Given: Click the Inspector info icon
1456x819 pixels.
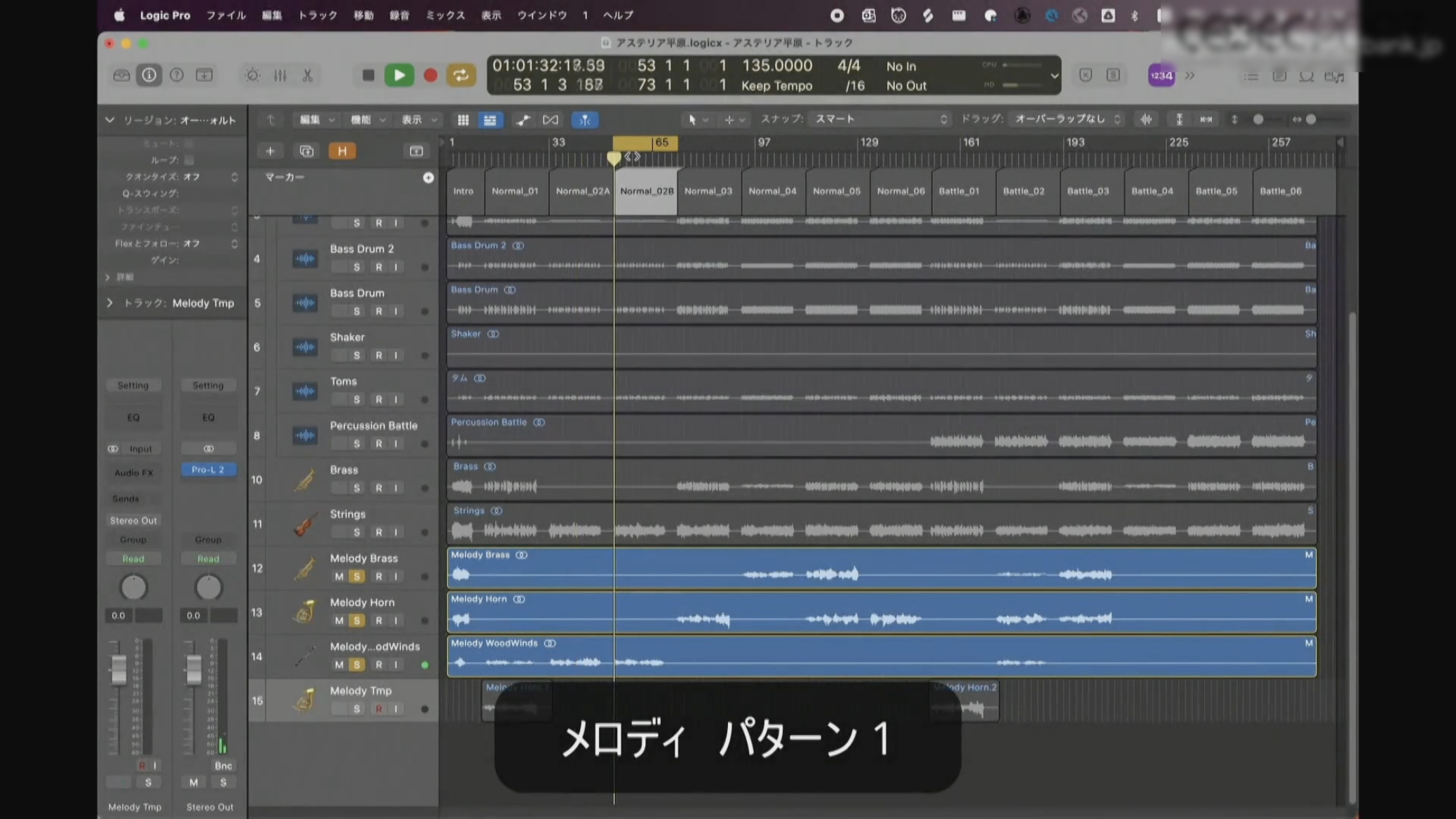Looking at the screenshot, I should [x=149, y=75].
